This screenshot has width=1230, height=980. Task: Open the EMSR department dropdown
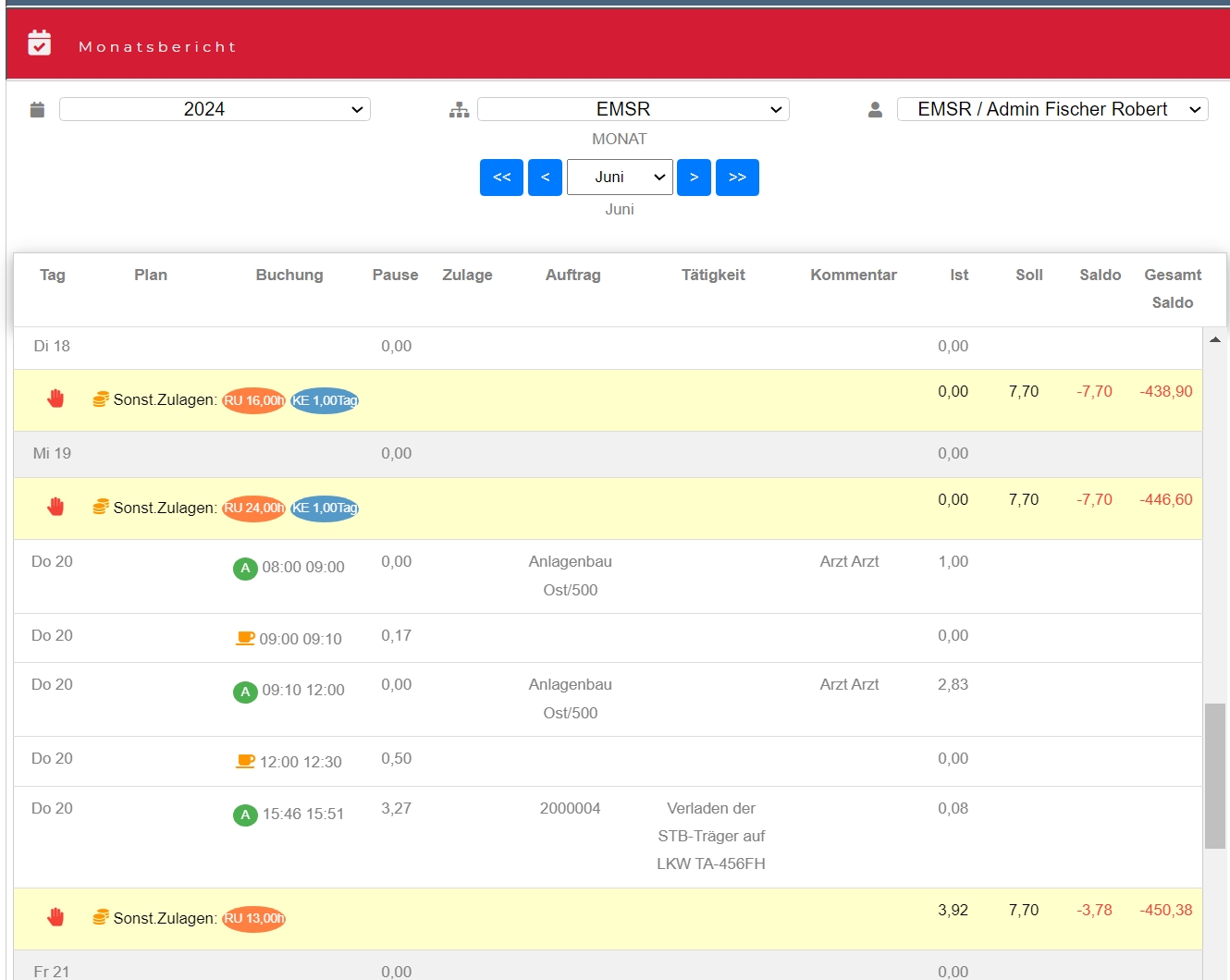pos(633,109)
